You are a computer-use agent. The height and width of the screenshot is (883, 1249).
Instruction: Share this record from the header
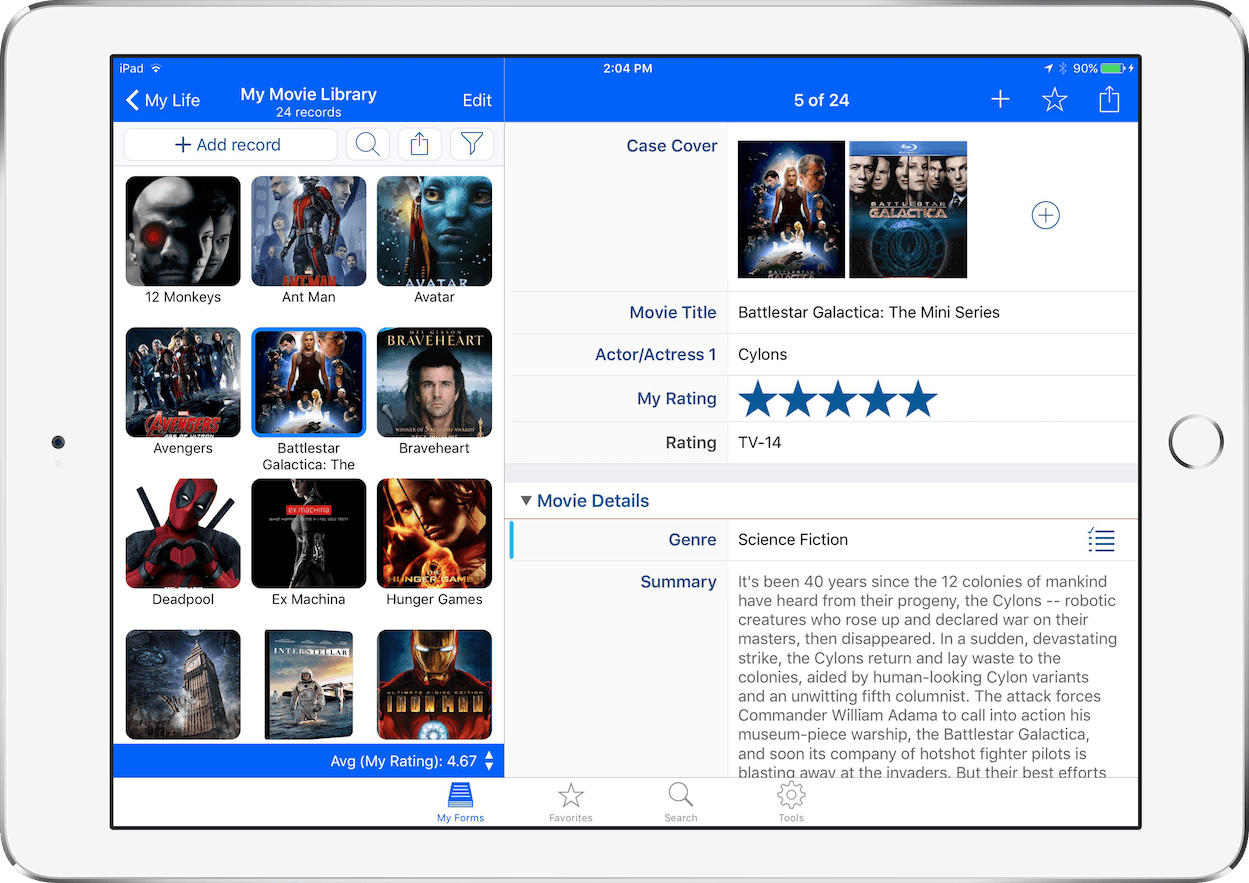click(1109, 99)
